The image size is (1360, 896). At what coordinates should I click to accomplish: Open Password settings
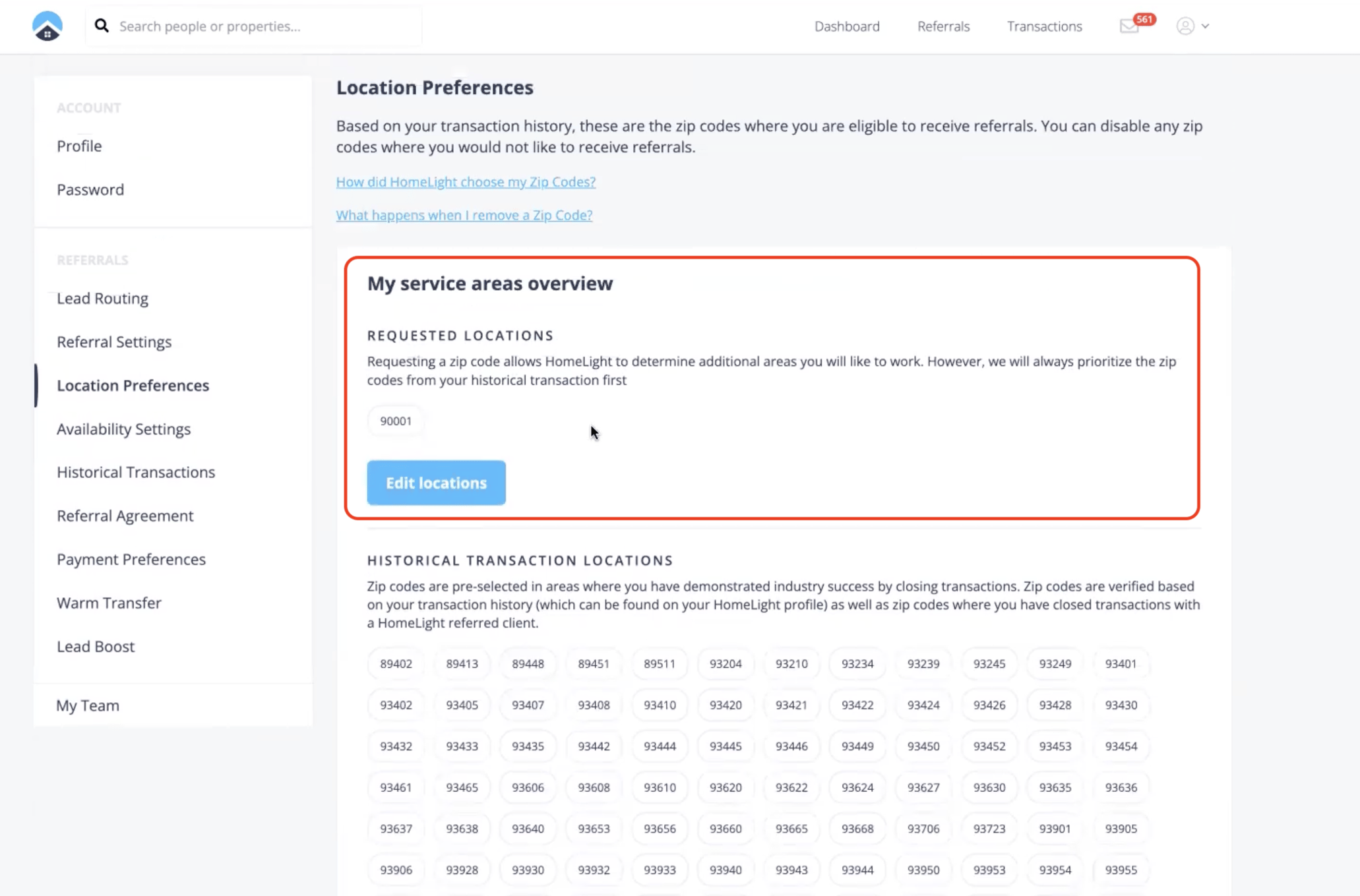[x=90, y=189]
